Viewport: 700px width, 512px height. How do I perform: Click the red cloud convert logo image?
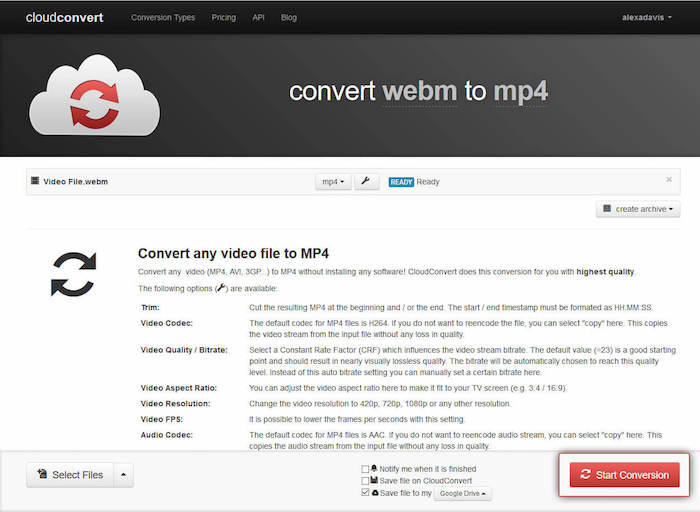[94, 95]
